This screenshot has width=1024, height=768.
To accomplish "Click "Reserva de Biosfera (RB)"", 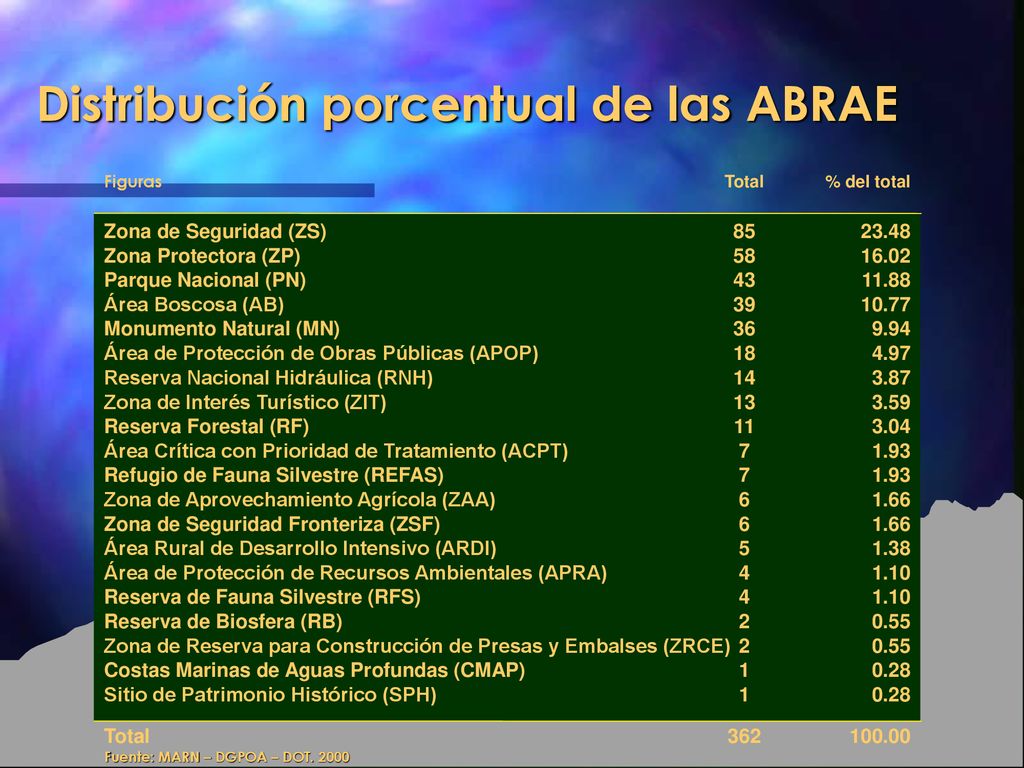I will [x=223, y=621].
